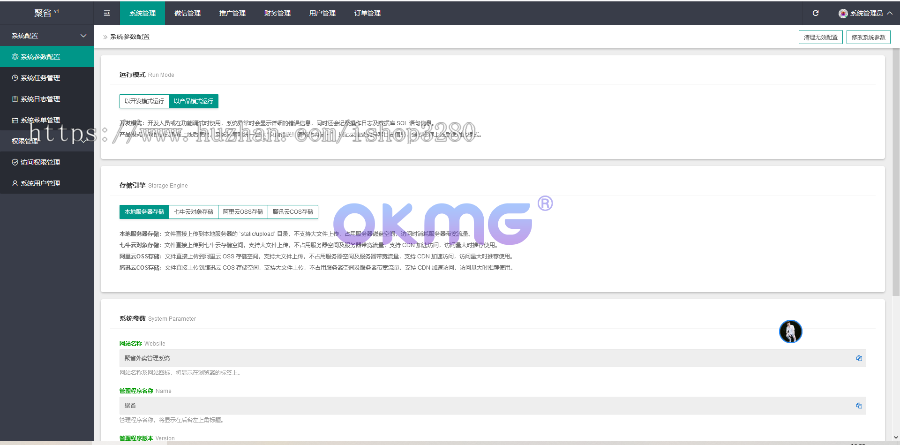Viewport: 900px width, 445px height.
Task: Click the 修改系统参数 button
Action: click(868, 37)
